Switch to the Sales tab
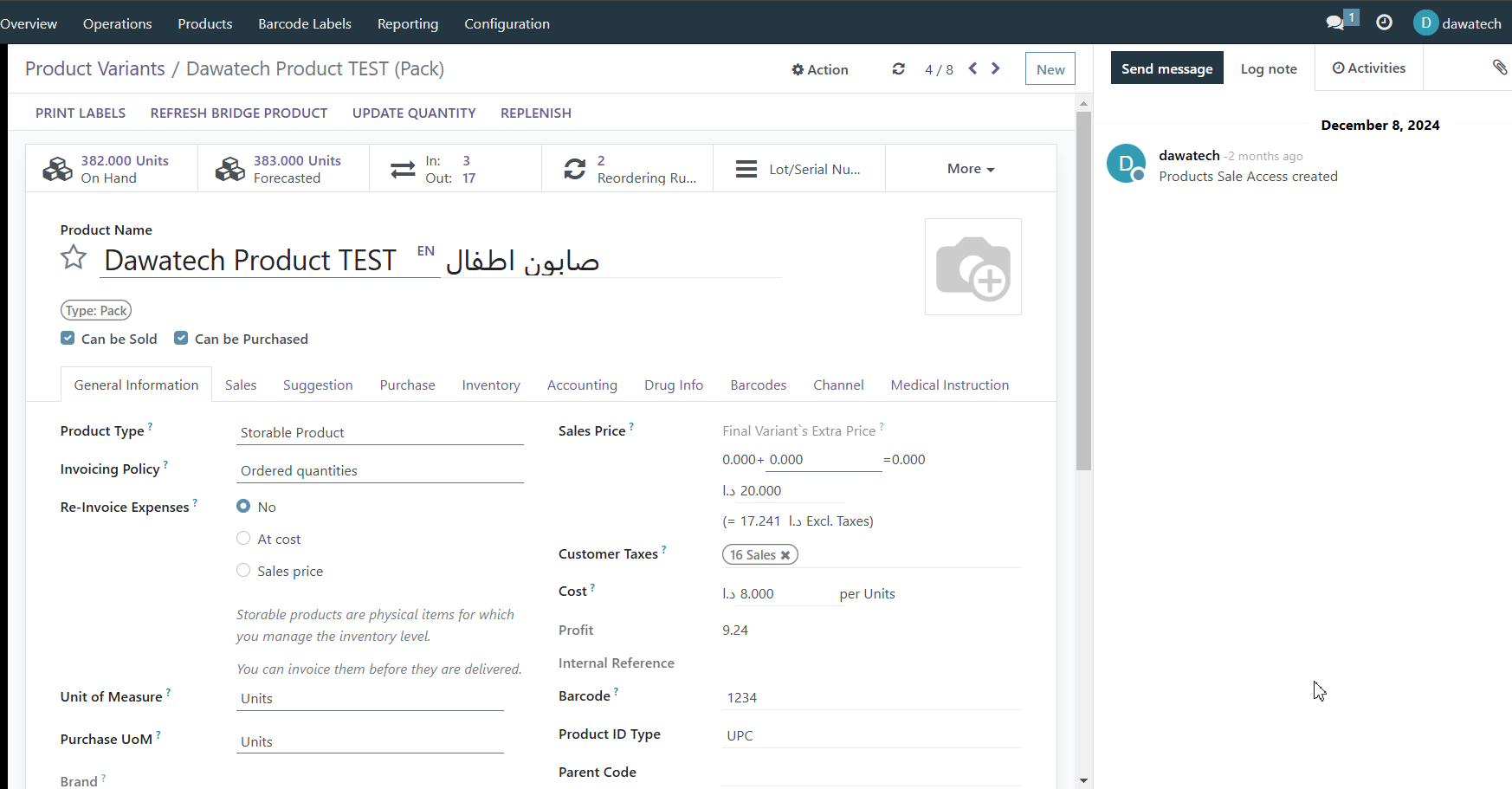 click(x=241, y=385)
